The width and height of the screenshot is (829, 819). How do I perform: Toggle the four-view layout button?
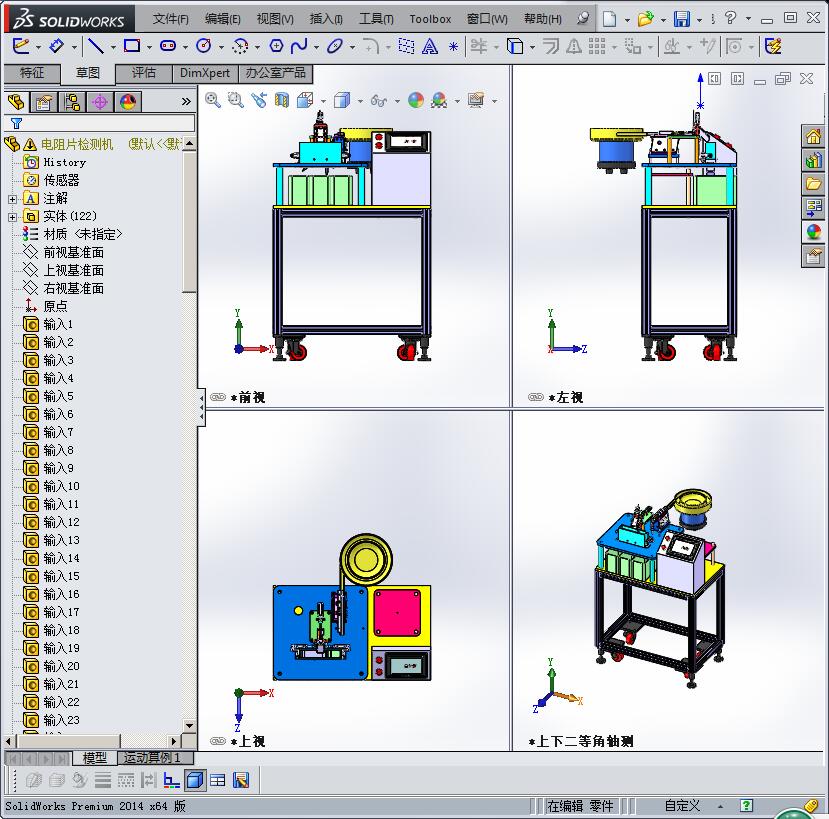click(x=217, y=780)
